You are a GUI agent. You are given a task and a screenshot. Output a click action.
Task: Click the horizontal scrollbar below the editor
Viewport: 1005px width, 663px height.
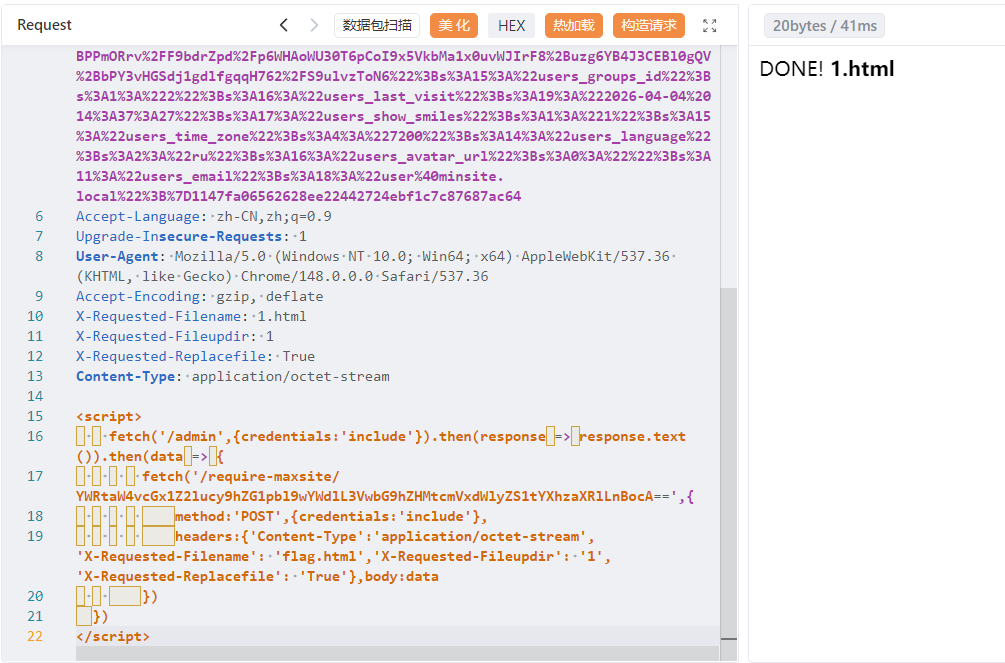click(x=397, y=653)
